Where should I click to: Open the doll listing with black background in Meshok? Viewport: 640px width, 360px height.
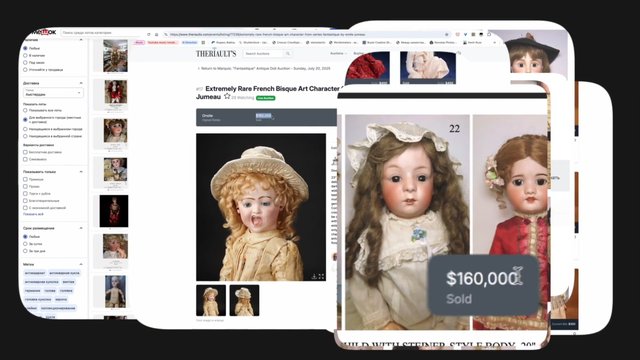tap(114, 211)
